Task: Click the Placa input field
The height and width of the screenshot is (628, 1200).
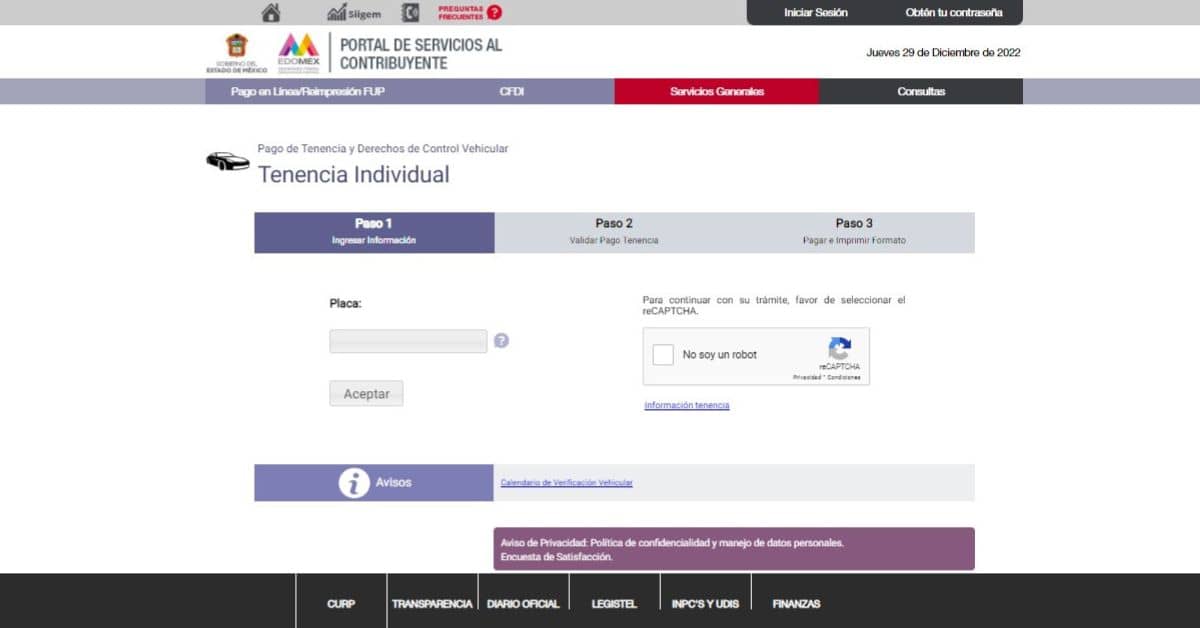Action: click(x=408, y=341)
